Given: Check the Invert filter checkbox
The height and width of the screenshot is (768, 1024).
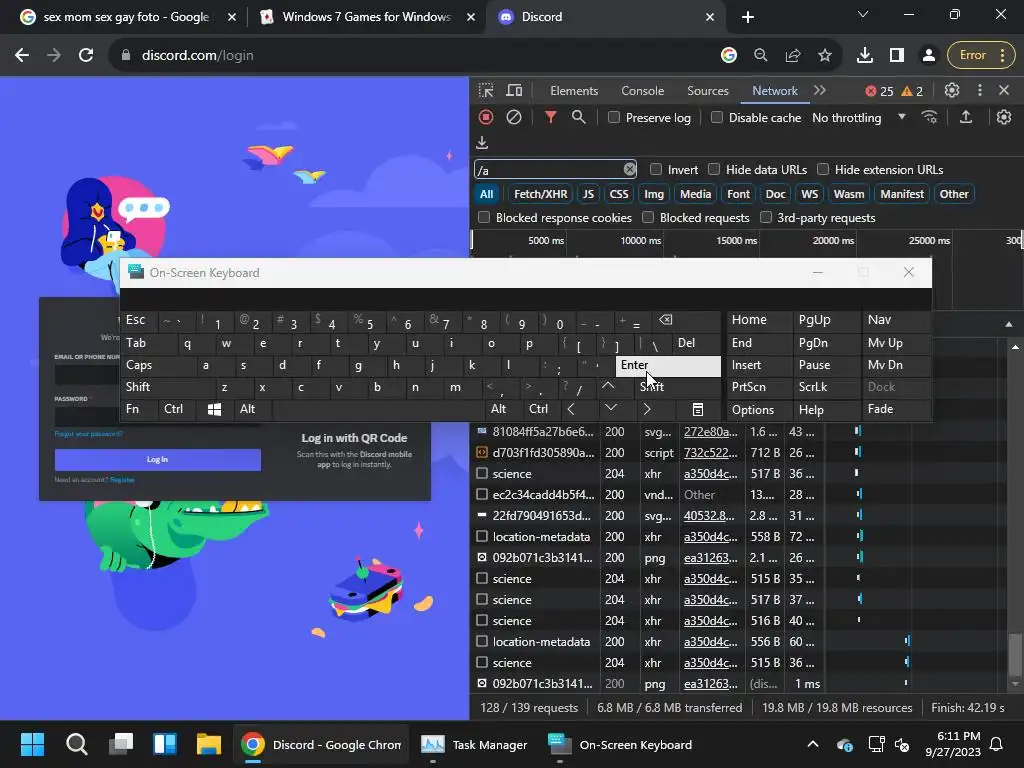Looking at the screenshot, I should click(x=656, y=170).
